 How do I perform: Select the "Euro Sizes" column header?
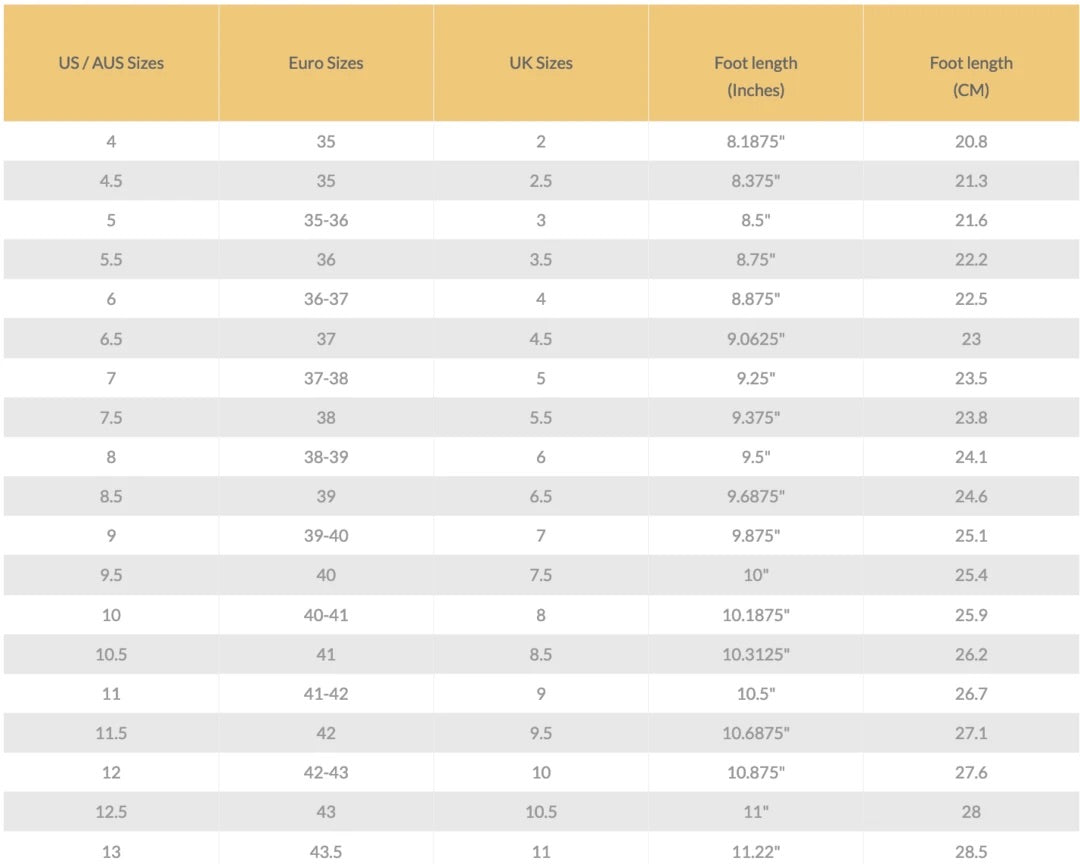pyautogui.click(x=326, y=63)
